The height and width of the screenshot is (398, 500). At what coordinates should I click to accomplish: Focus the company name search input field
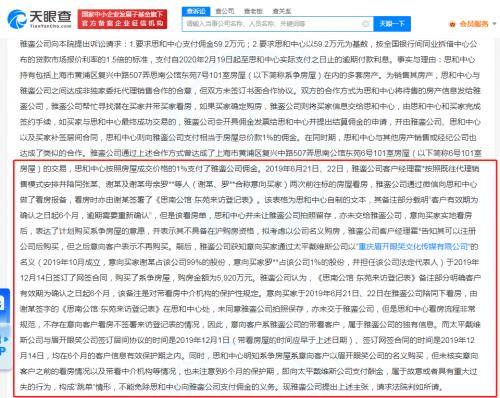[x=273, y=24]
